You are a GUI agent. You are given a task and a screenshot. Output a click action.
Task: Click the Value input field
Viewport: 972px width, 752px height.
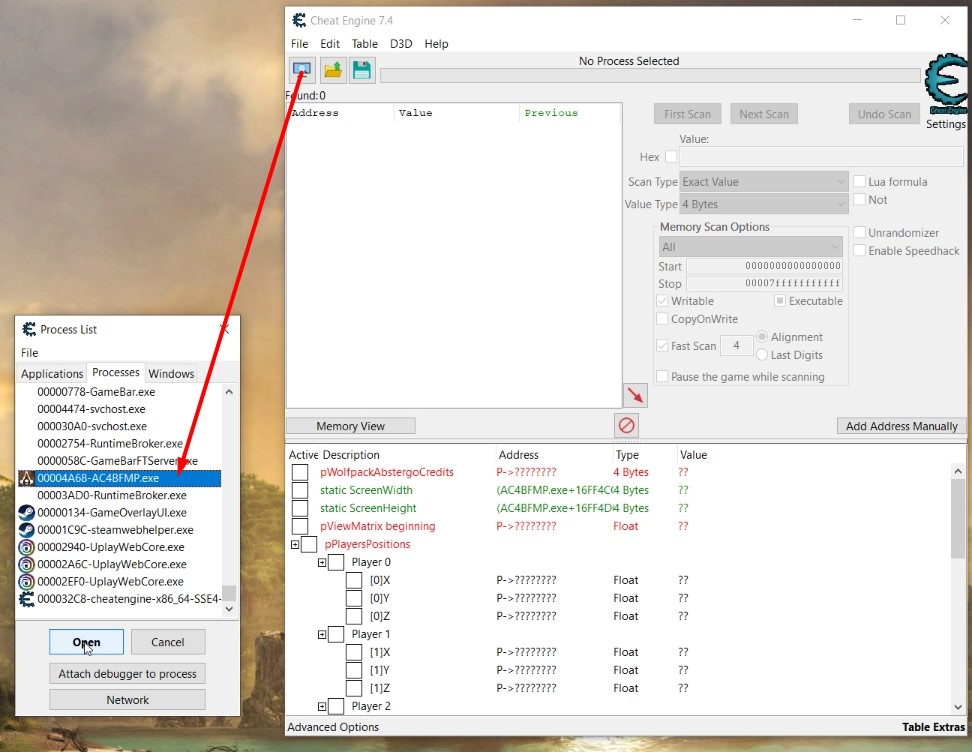(821, 156)
